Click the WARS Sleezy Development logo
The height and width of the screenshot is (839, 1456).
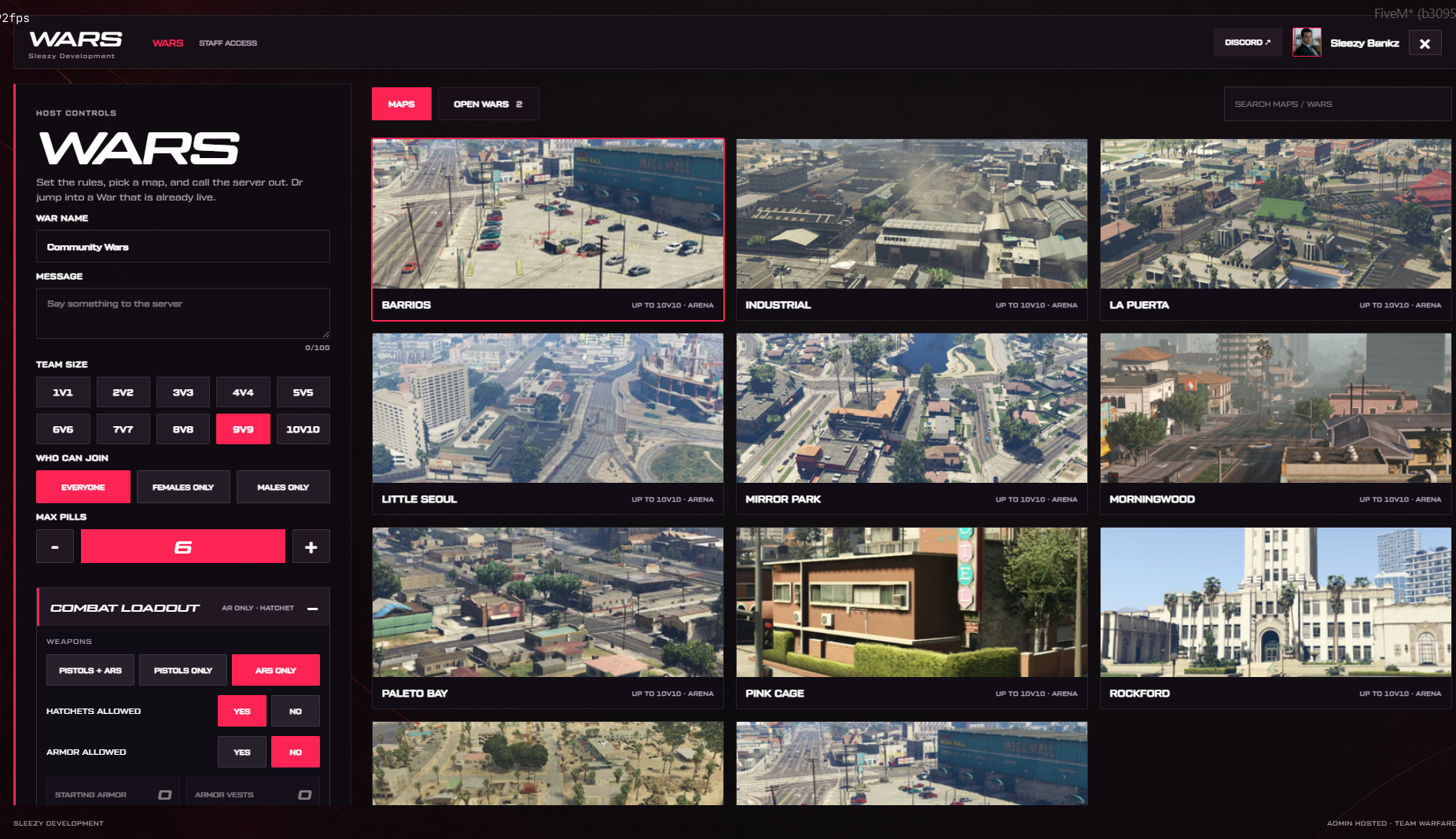(75, 44)
